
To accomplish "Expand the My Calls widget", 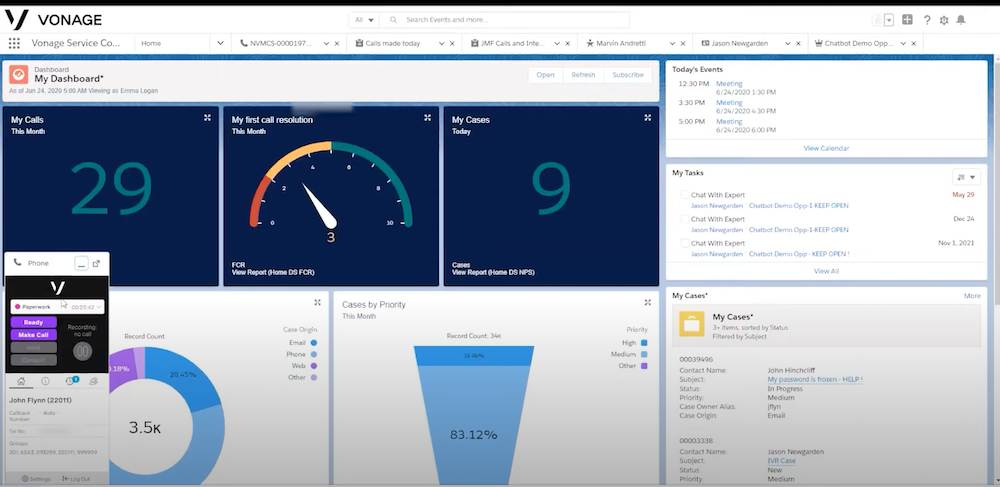I will click(x=207, y=118).
